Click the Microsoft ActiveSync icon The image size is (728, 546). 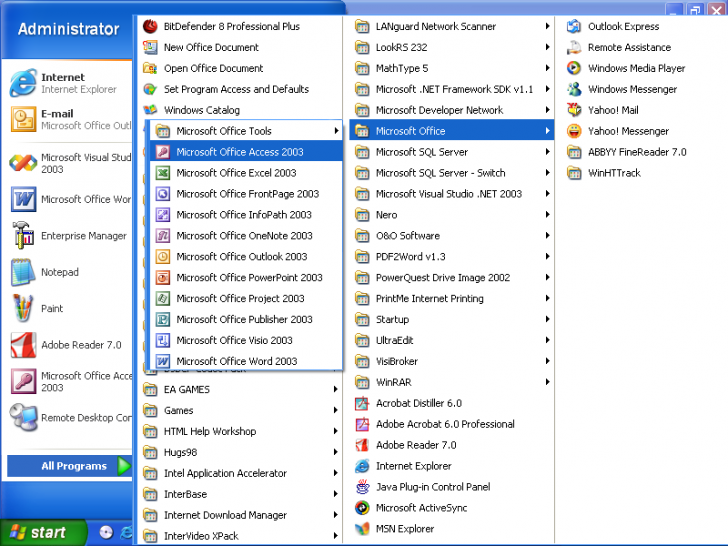tap(362, 507)
